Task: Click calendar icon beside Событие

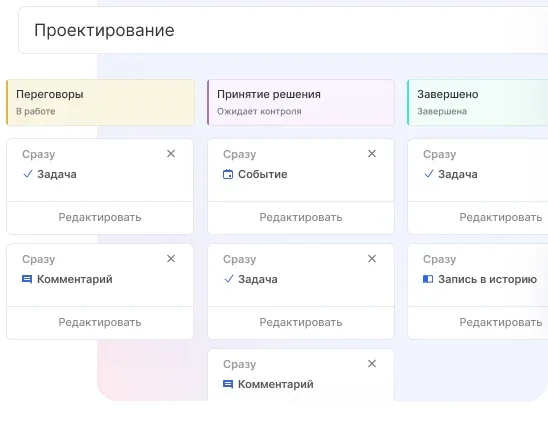Action: [228, 174]
